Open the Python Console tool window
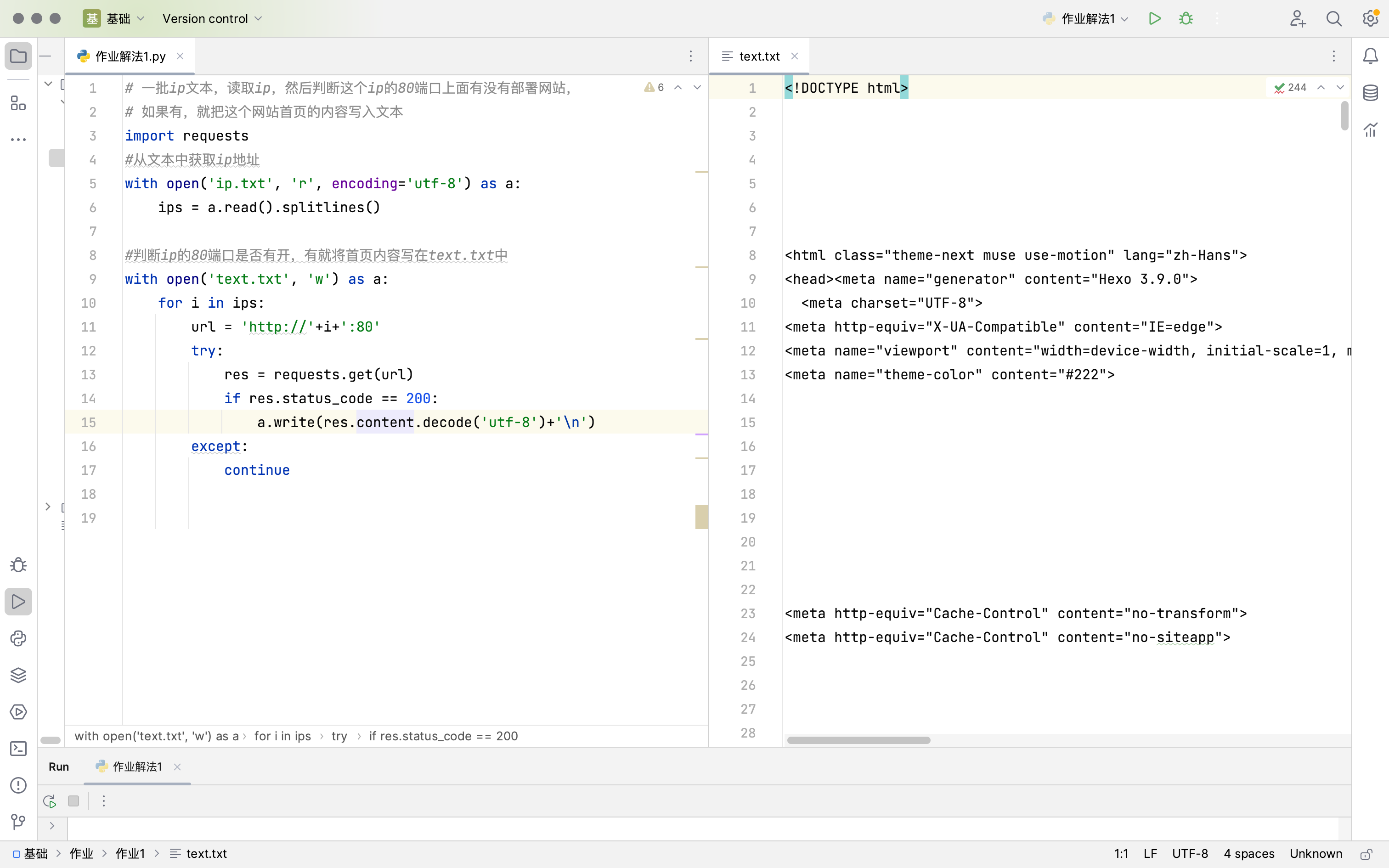 pyautogui.click(x=18, y=638)
